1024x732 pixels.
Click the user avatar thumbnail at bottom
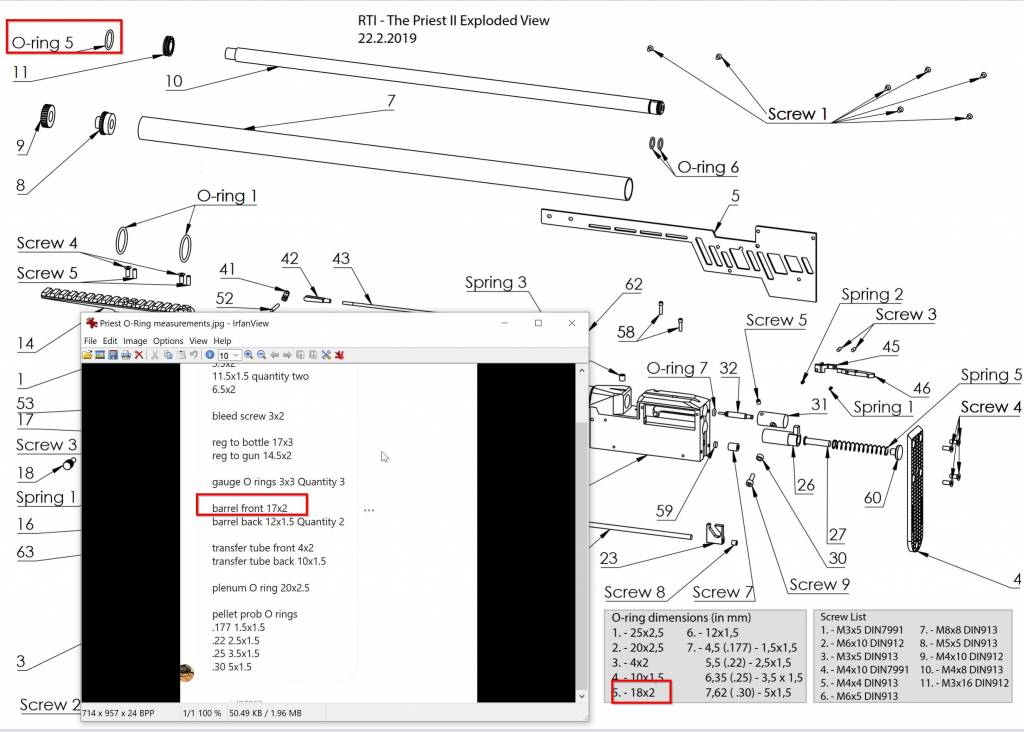coord(187,673)
